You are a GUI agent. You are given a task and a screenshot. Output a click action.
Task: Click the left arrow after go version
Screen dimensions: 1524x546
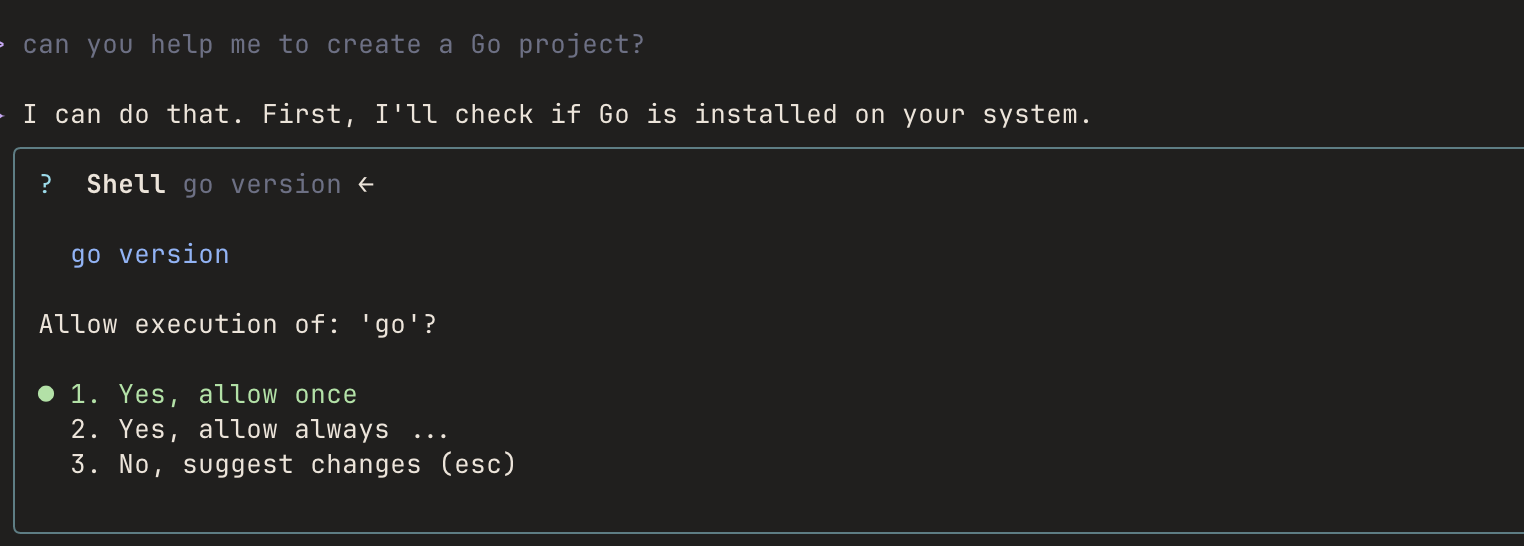[366, 185]
